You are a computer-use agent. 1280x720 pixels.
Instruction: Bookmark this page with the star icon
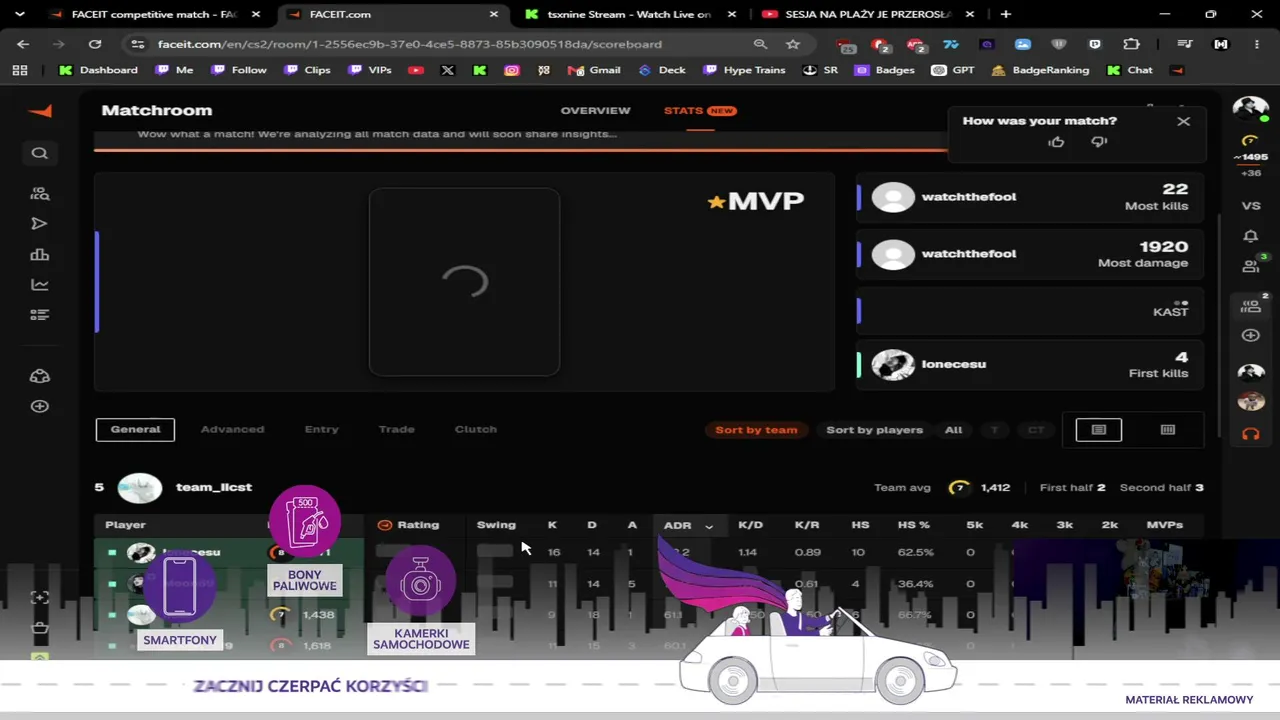(793, 44)
